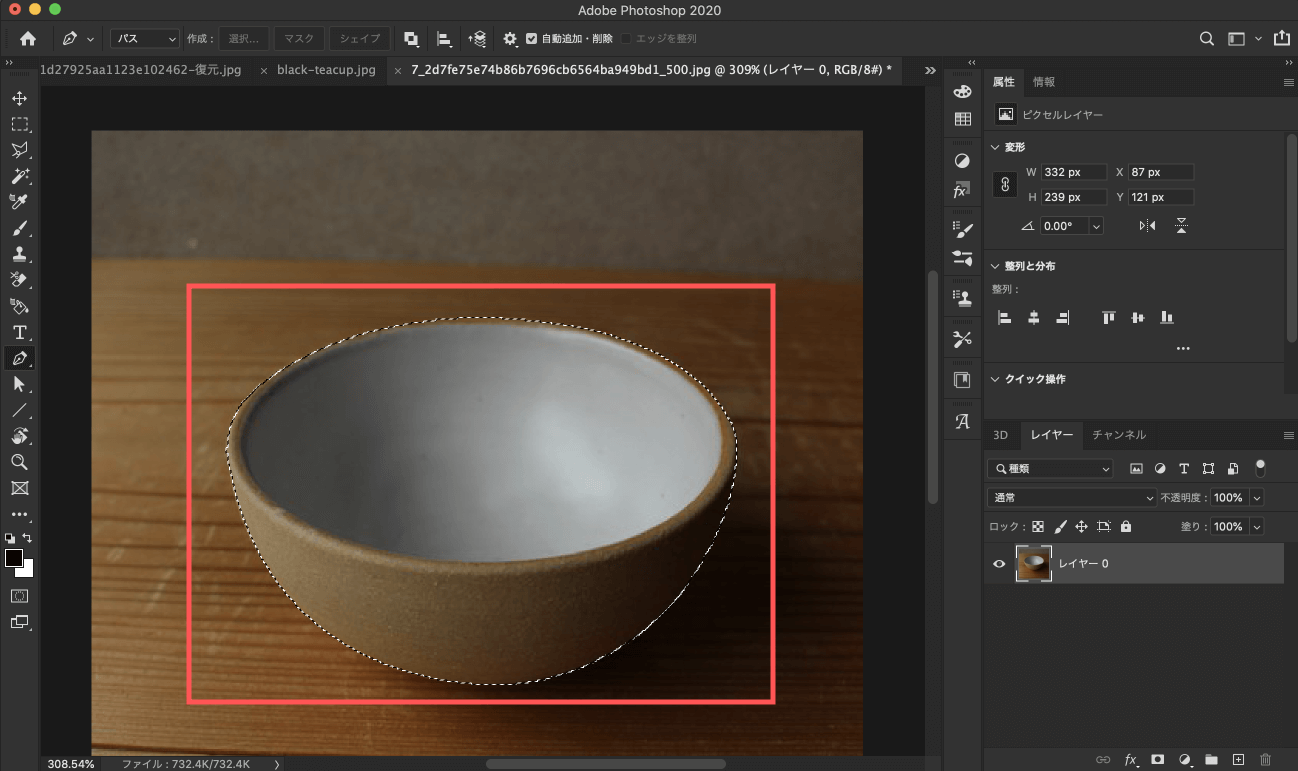The height and width of the screenshot is (771, 1298).
Task: Toggle lock transparent pixels
Action: pos(1038,526)
